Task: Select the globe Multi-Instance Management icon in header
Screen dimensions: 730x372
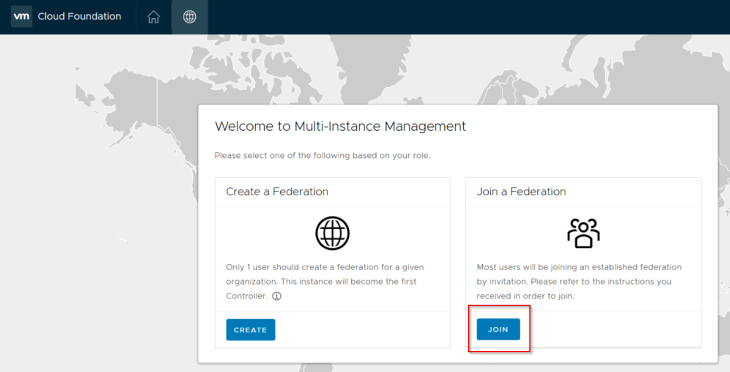Action: 189,17
